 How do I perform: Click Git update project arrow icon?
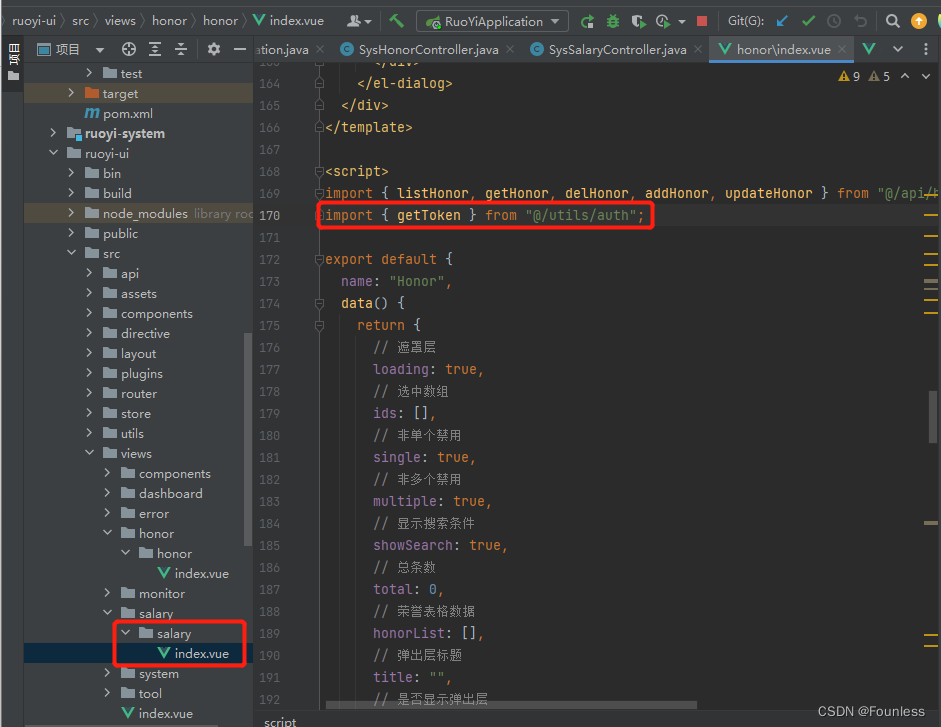[782, 22]
